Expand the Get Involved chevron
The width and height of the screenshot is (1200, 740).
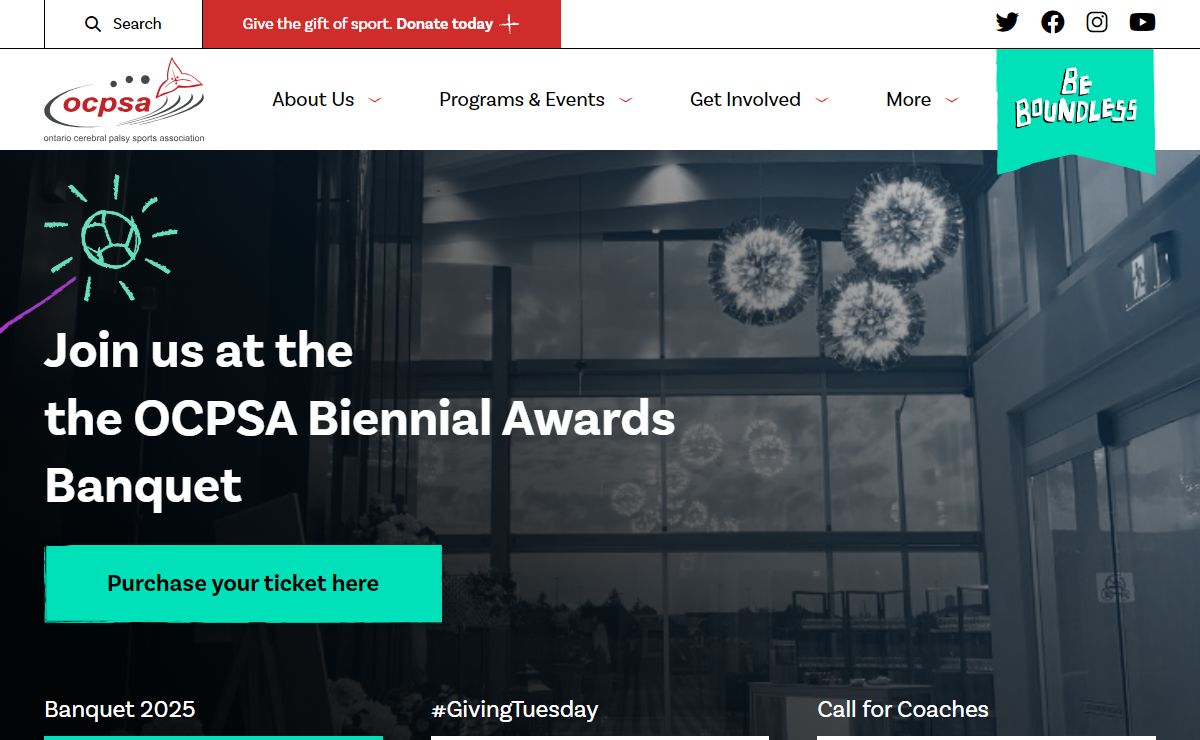822,100
